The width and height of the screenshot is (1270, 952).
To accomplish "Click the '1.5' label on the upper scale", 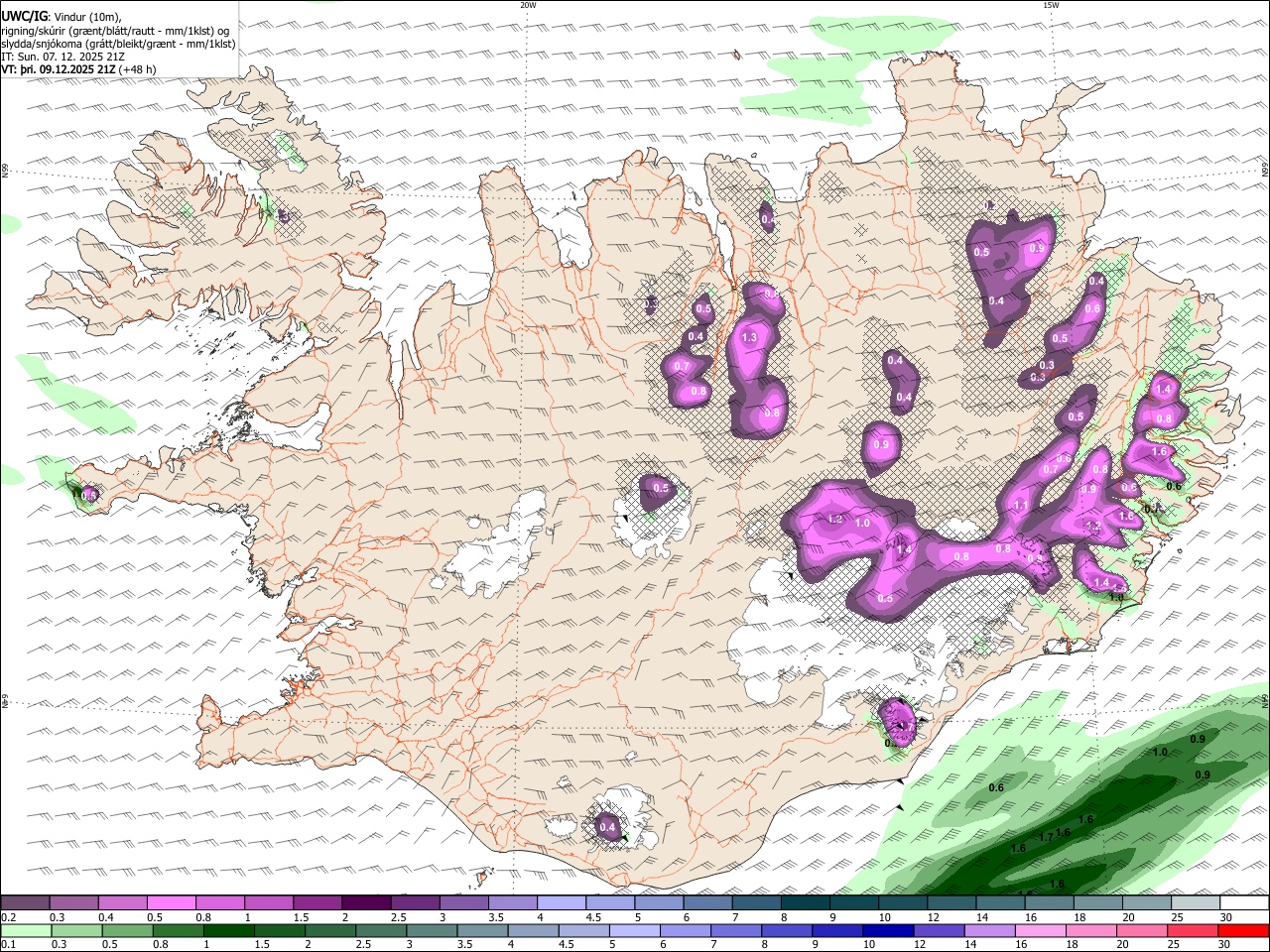I will click(x=302, y=917).
